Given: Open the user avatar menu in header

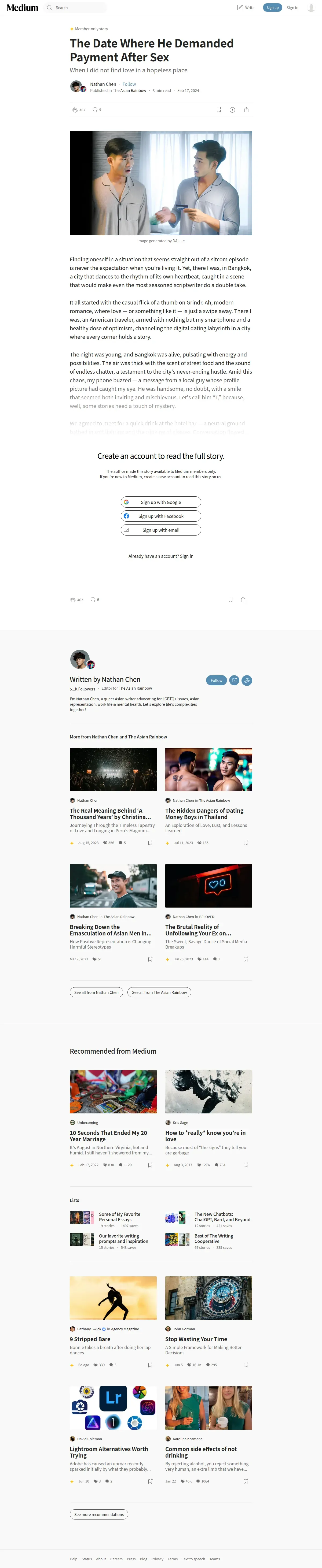Looking at the screenshot, I should point(311,8).
